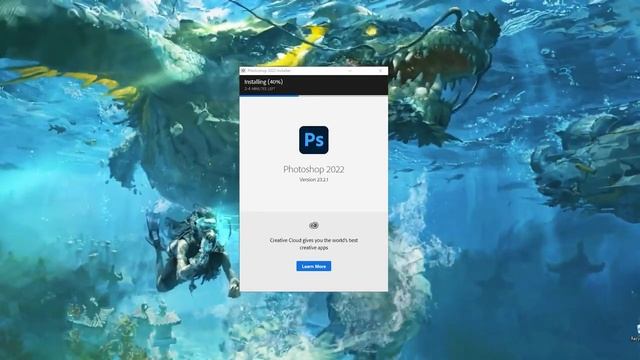Screen dimensions: 640x360
Task: Minimize the Photoshop 2022 Installer window
Action: (350, 71)
